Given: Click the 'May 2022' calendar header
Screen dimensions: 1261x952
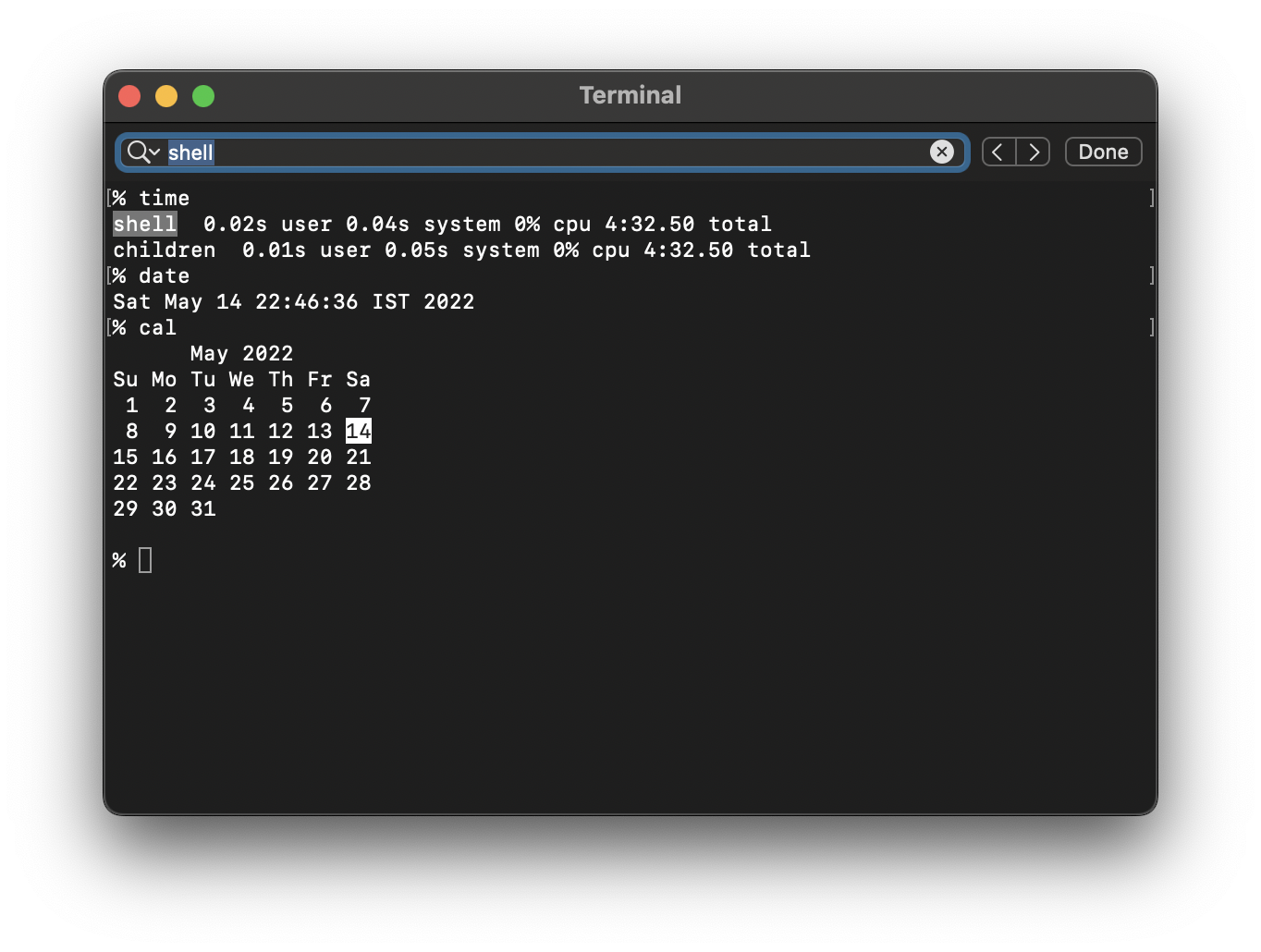Looking at the screenshot, I should point(241,353).
